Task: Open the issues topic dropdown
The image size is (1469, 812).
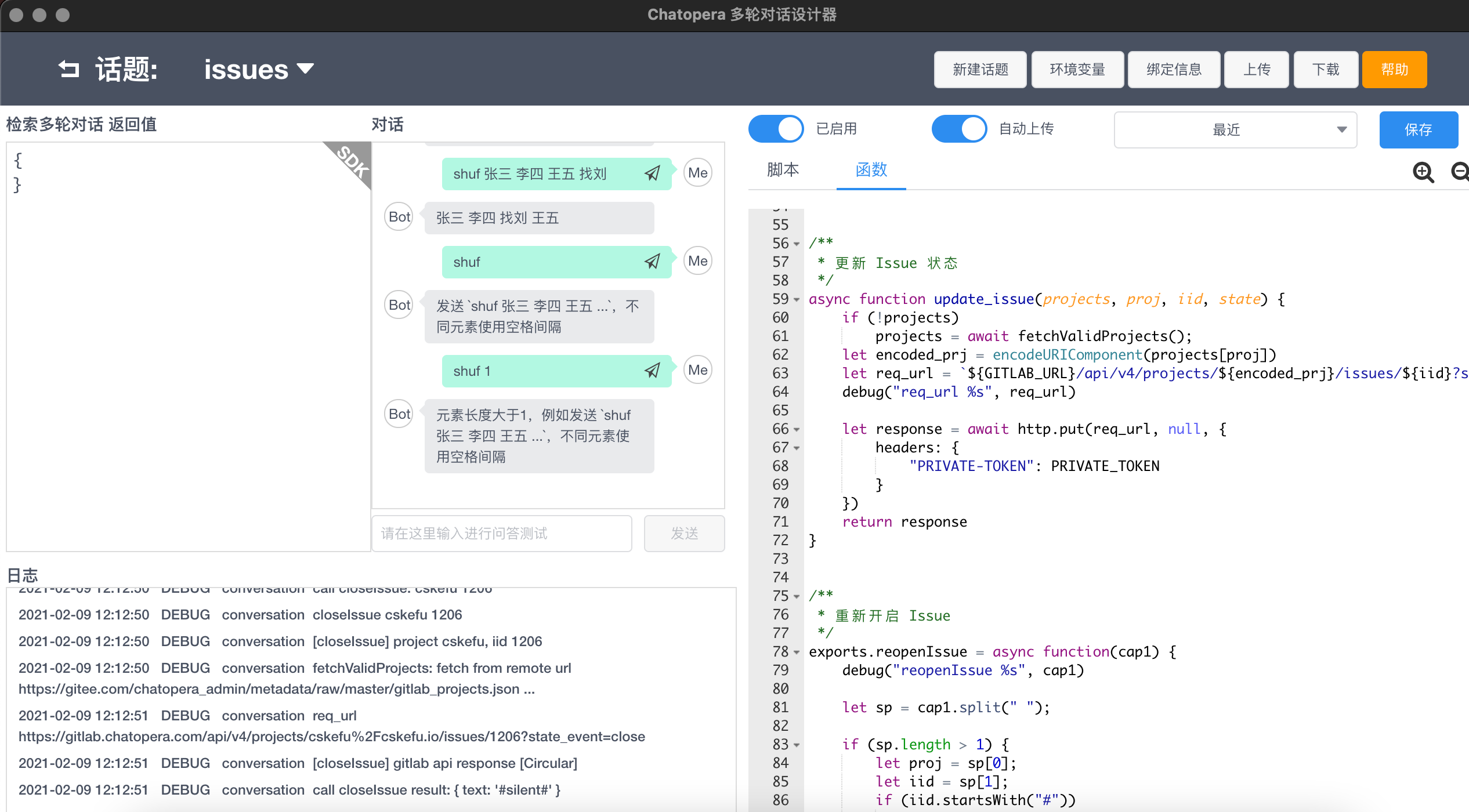Action: [258, 69]
